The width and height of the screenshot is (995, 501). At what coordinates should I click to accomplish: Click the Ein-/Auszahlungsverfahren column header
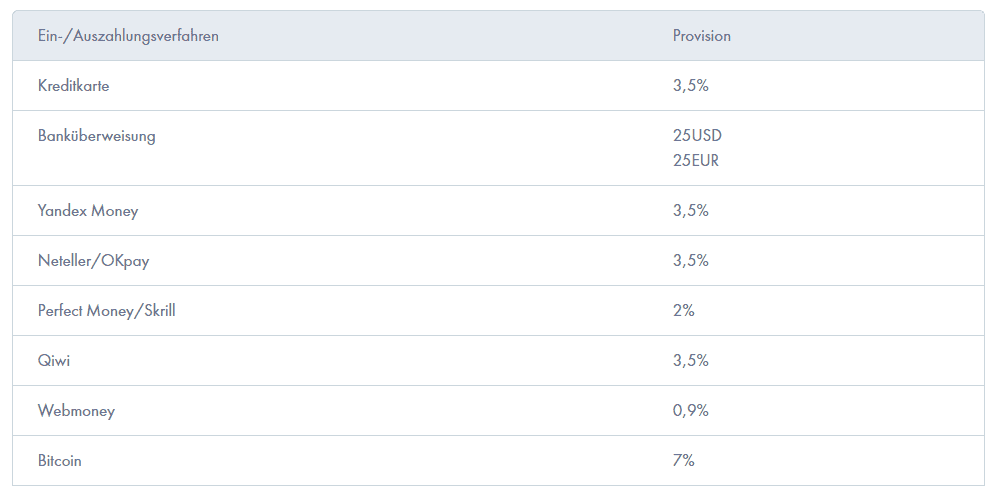[128, 36]
